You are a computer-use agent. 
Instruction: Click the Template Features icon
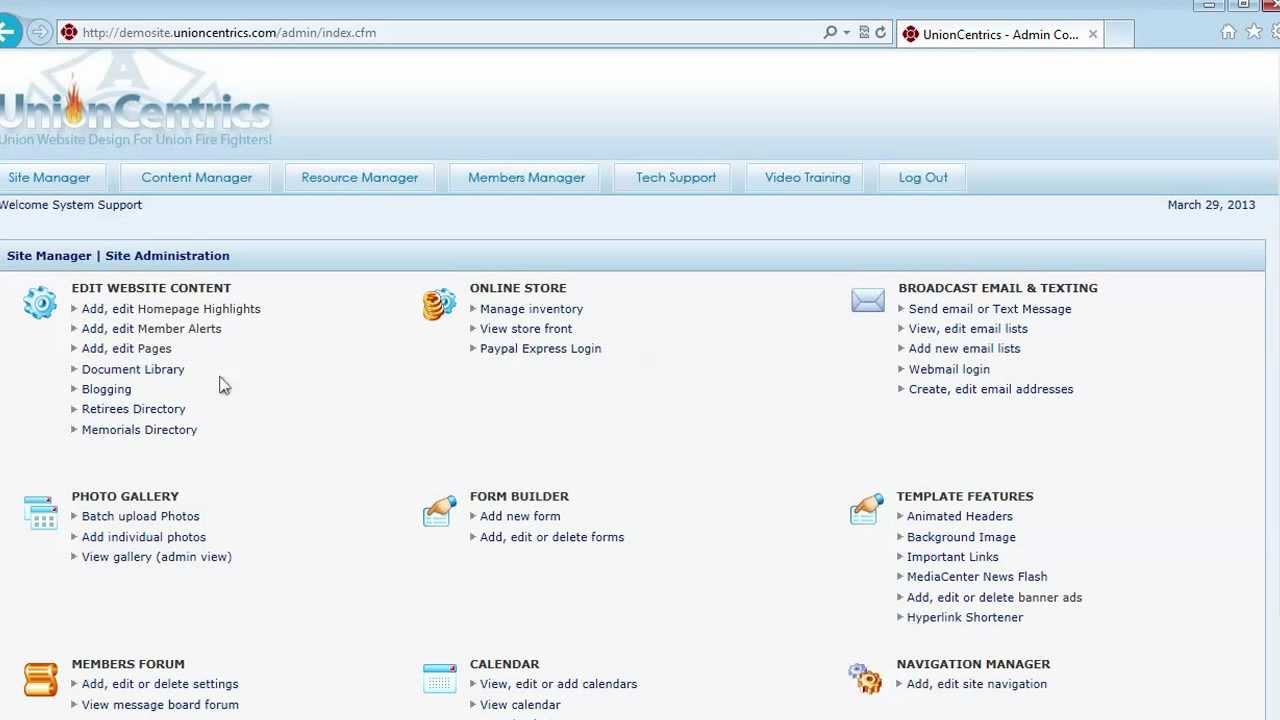[867, 509]
